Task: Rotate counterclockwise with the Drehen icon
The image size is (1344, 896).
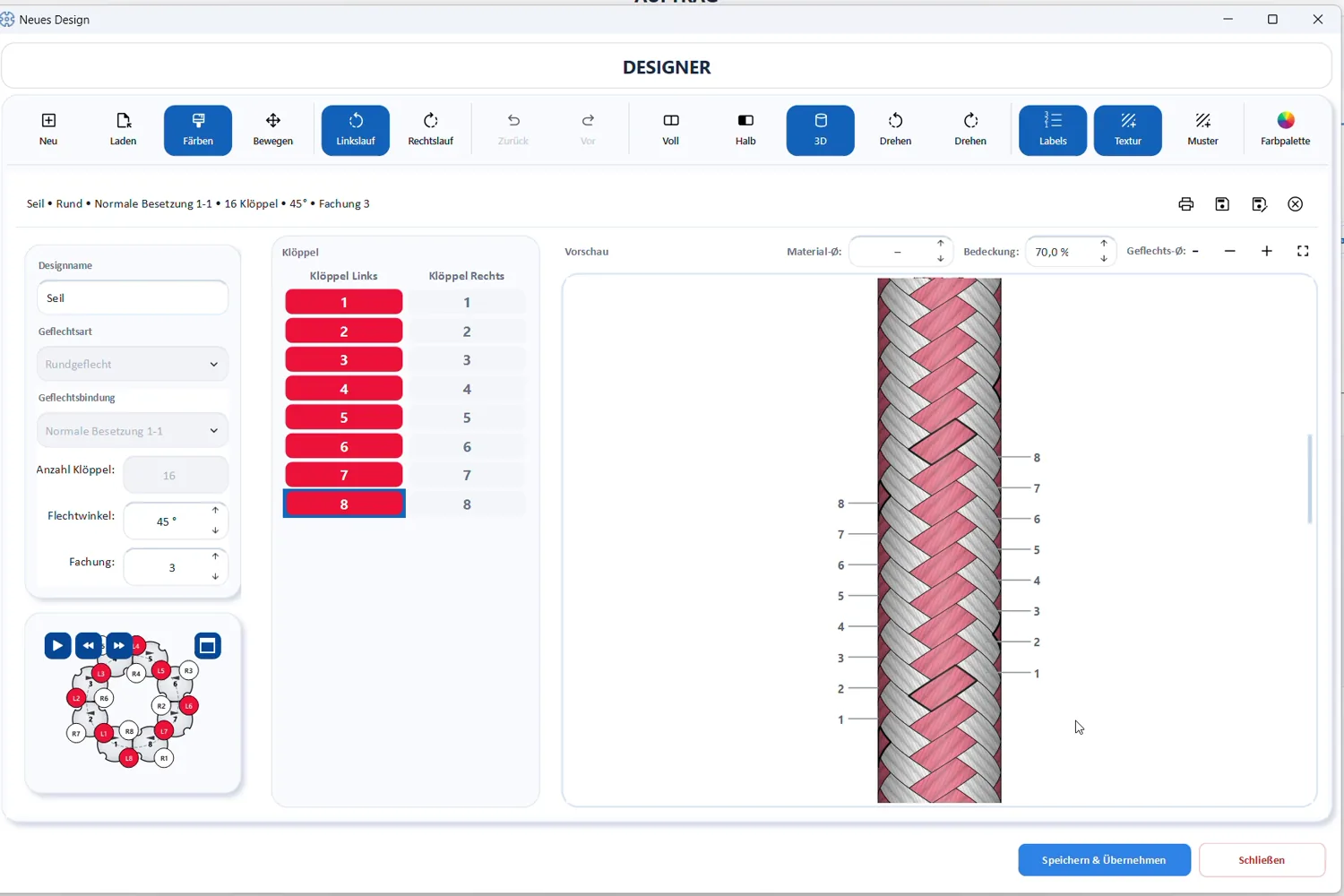Action: (895, 130)
